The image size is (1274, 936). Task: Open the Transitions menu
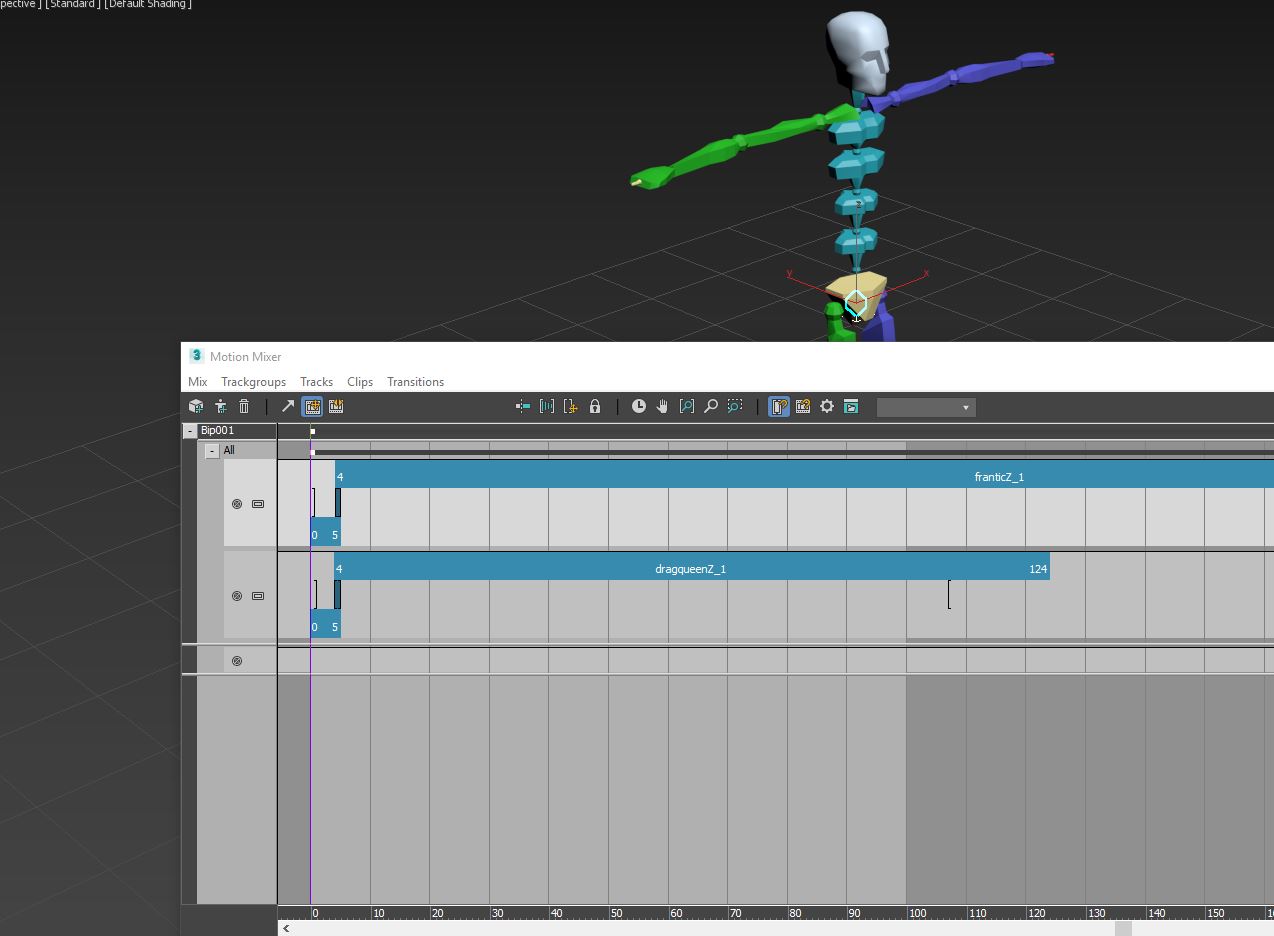click(x=415, y=382)
